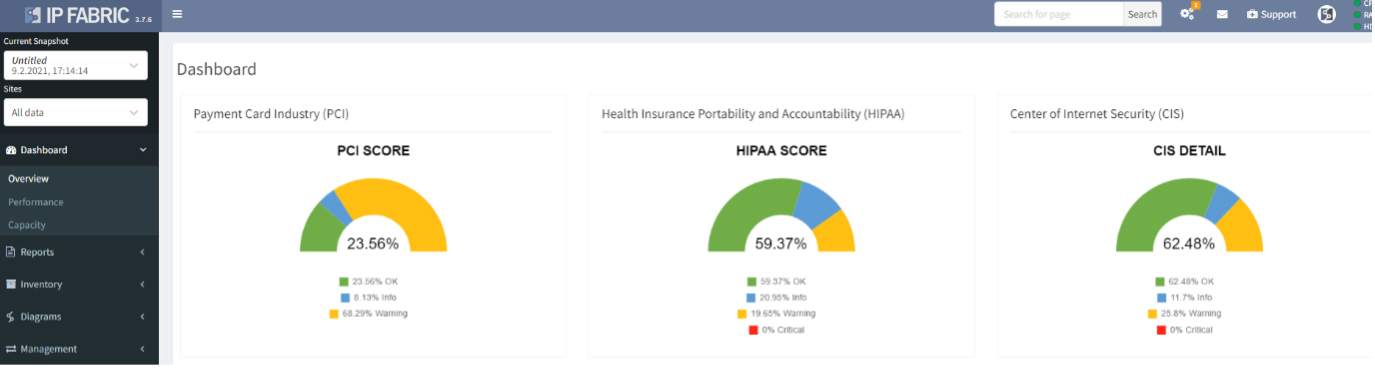1375x369 pixels.
Task: Click the Management arrows icon
Action: tap(11, 349)
